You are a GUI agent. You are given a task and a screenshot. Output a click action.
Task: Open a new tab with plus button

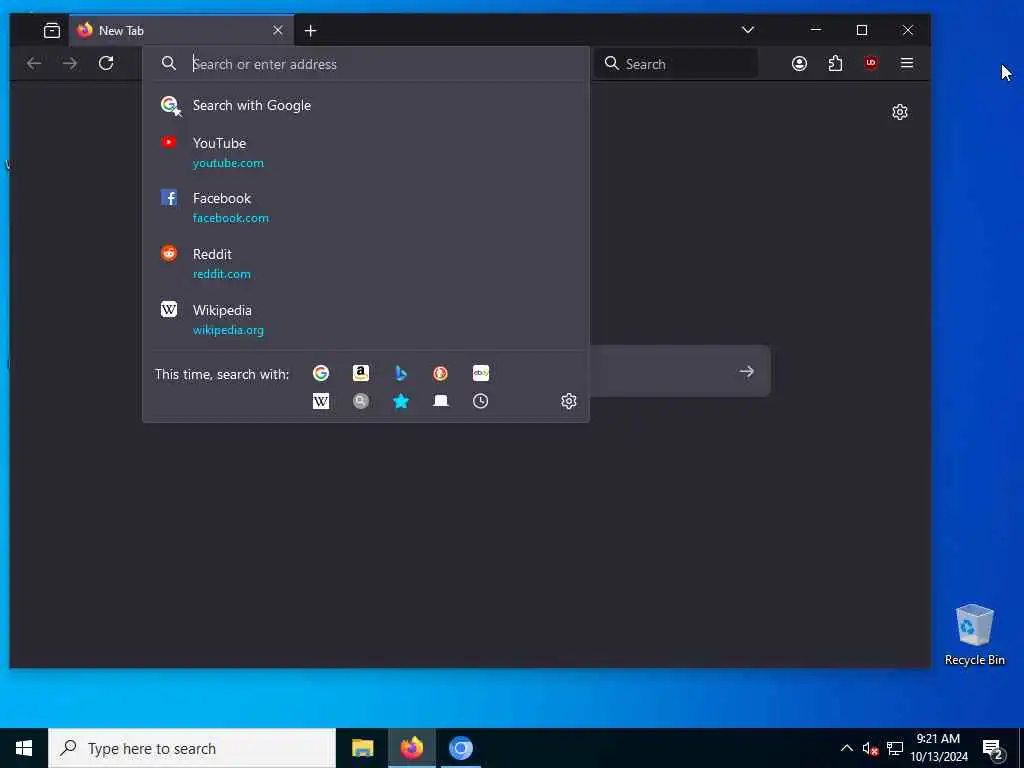[x=311, y=31]
